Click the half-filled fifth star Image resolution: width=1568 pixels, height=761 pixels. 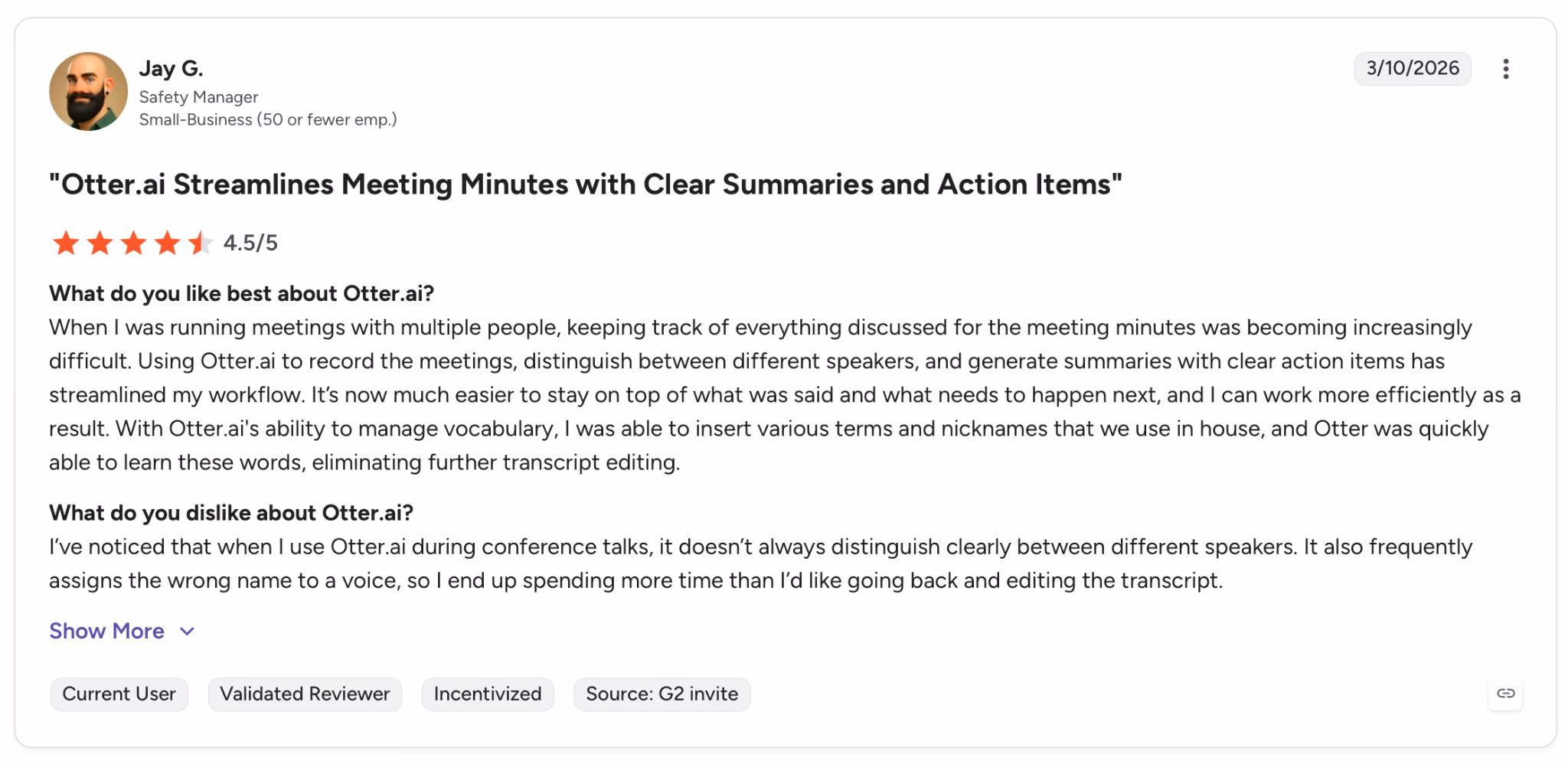[x=200, y=243]
